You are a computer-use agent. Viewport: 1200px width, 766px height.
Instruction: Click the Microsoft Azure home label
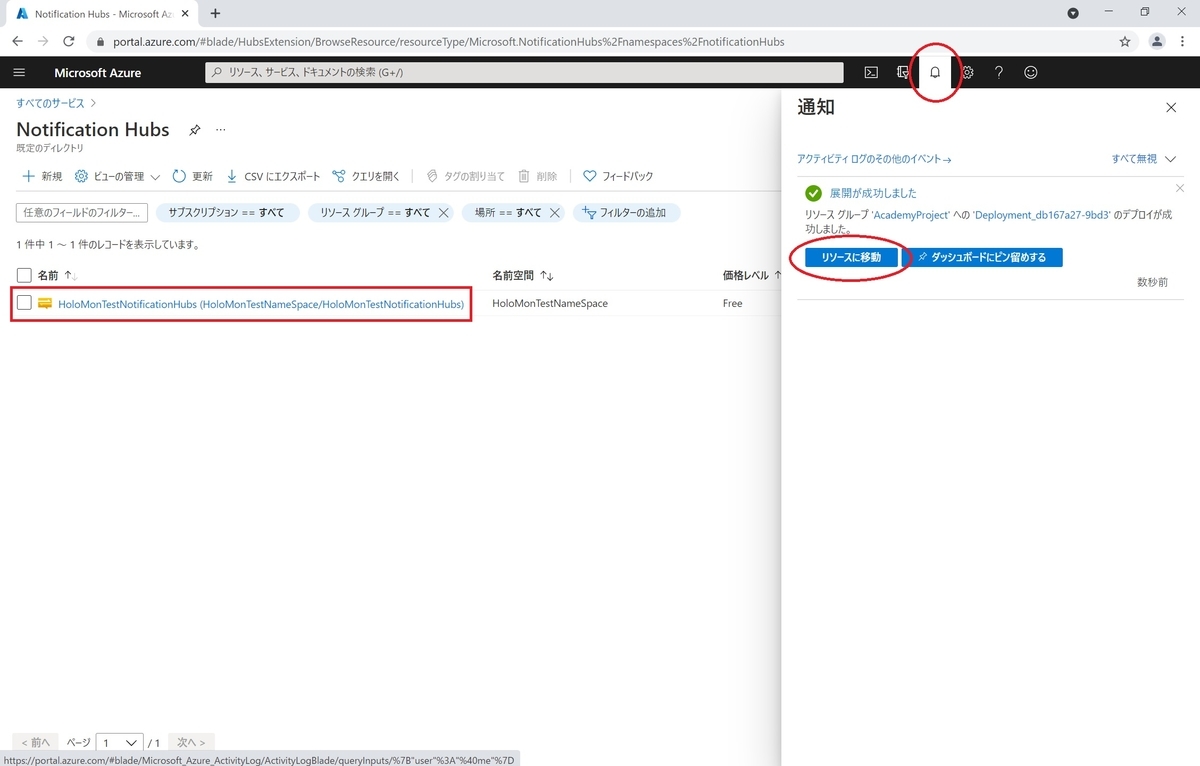pyautogui.click(x=97, y=73)
